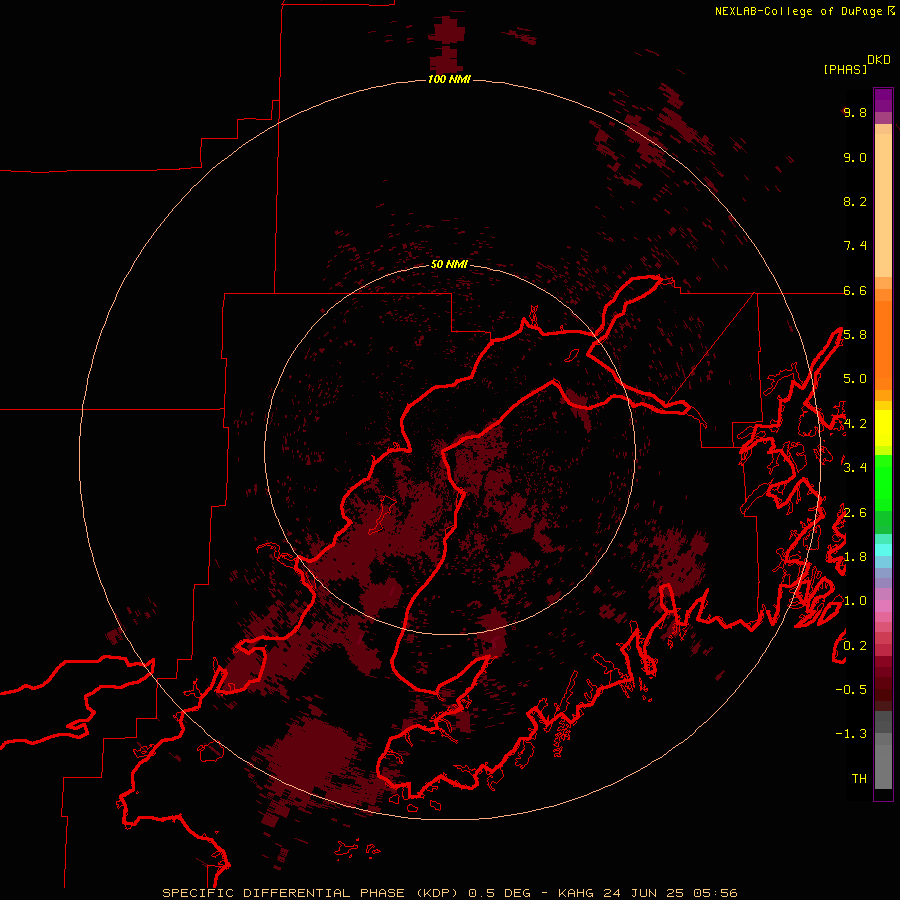Click the DKD legend title
This screenshot has width=900, height=900.
[879, 59]
